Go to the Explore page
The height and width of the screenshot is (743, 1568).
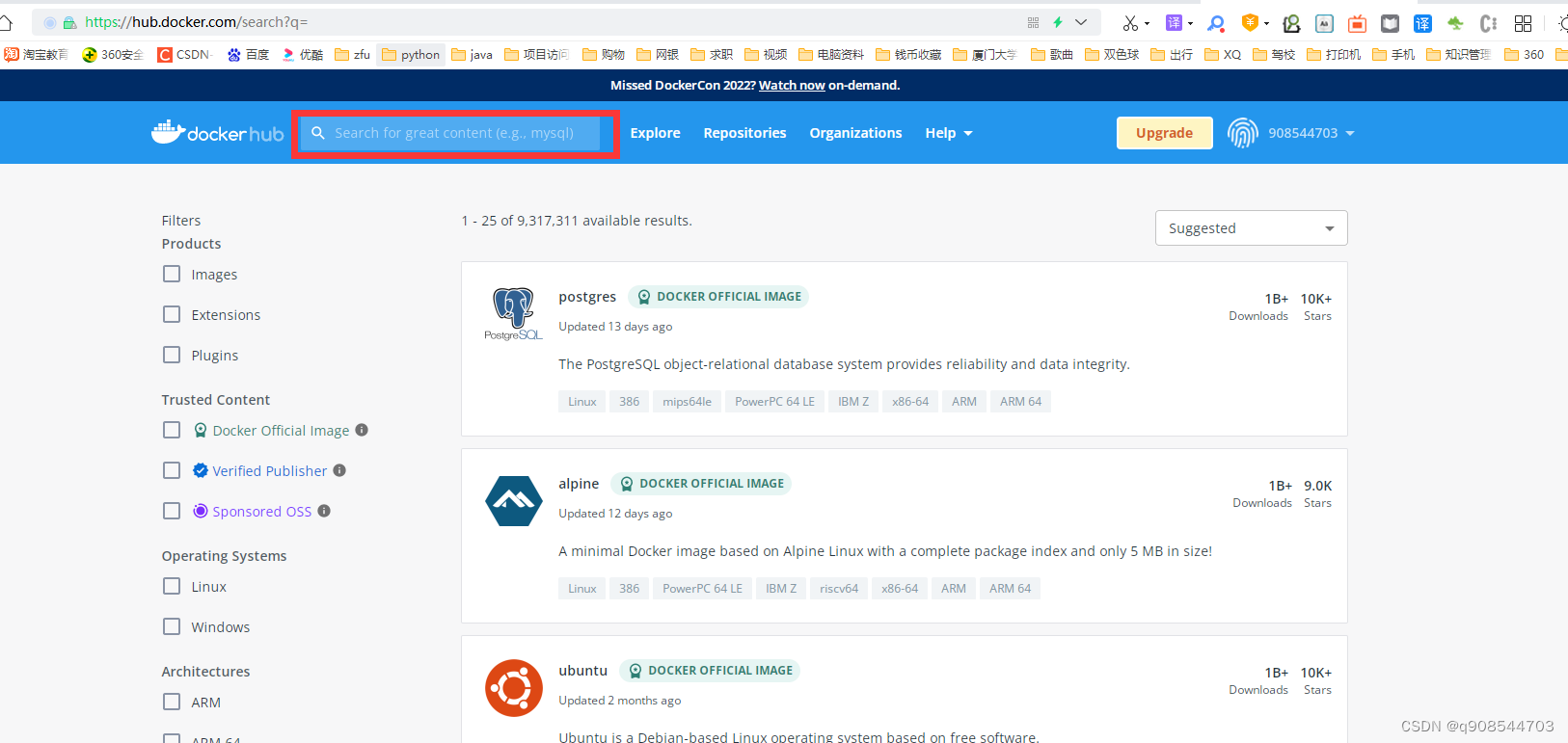[x=656, y=133]
